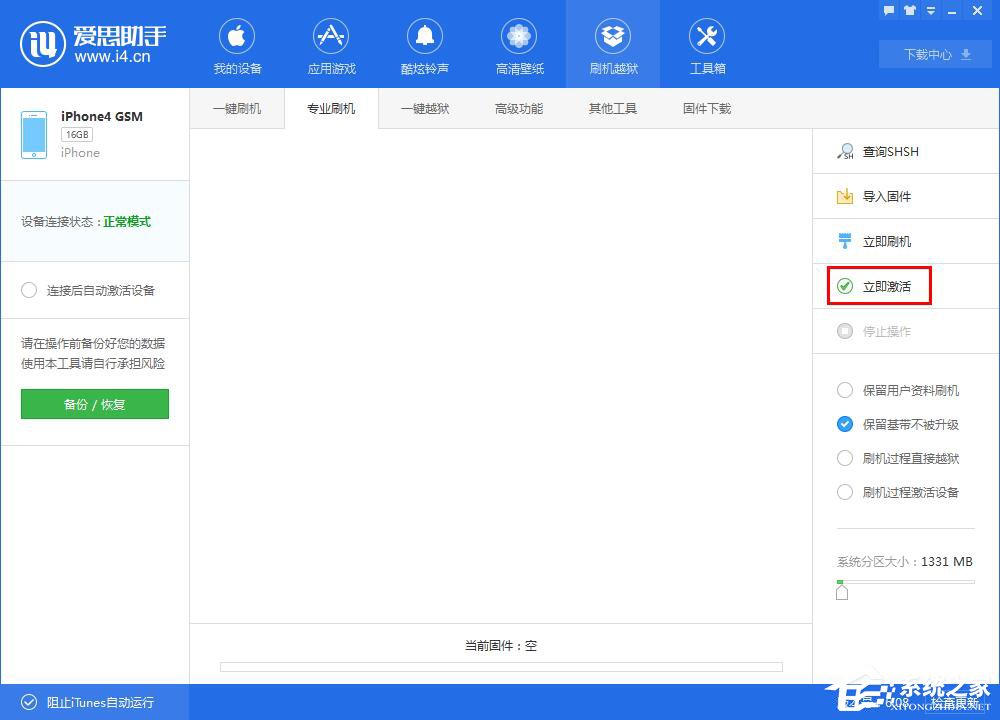Open the 工具箱 toolbox
Image resolution: width=1000 pixels, height=720 pixels.
[x=707, y=44]
